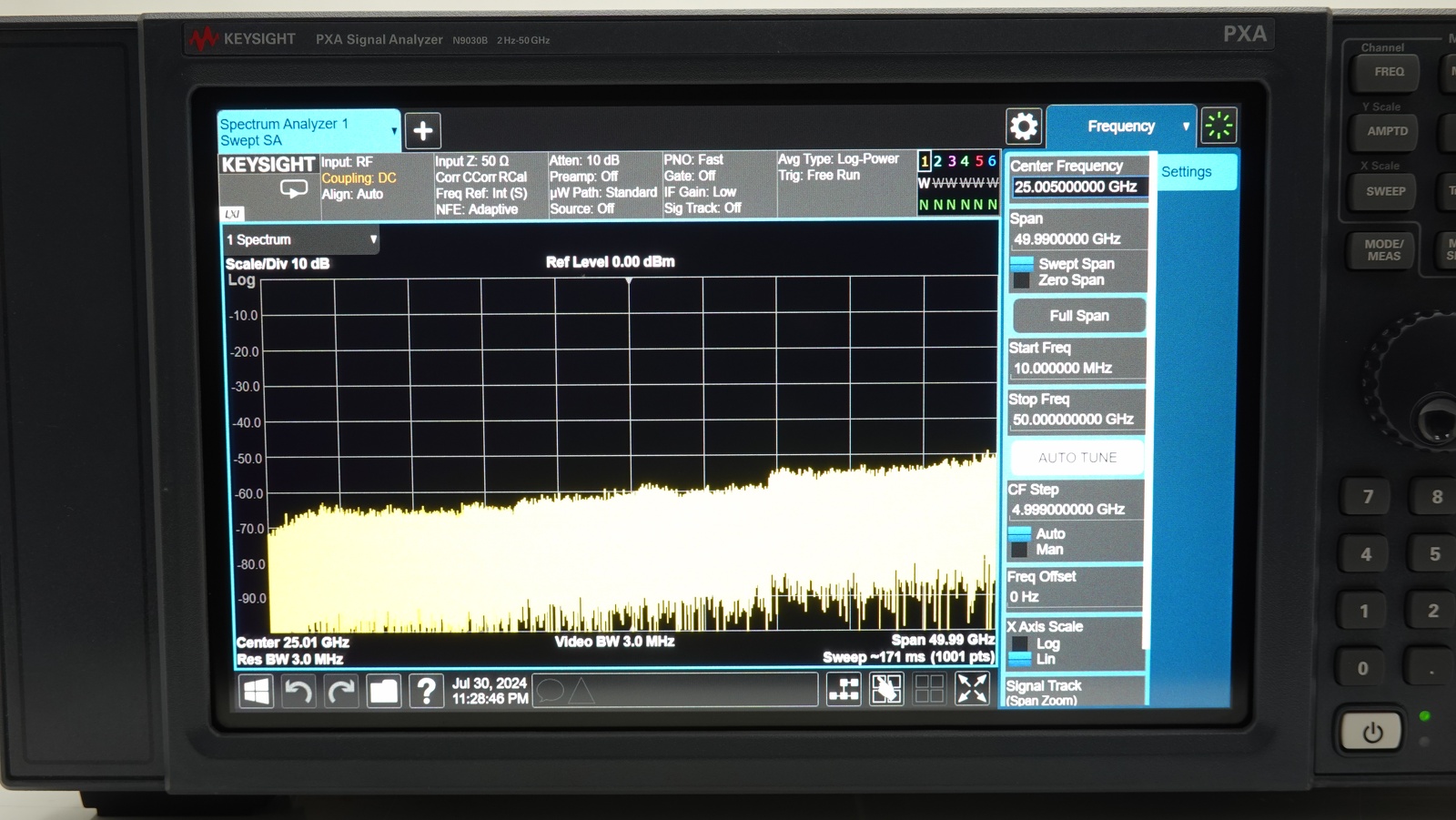This screenshot has width=1456, height=820.
Task: Click the block diagram icon near bottom right
Action: click(x=843, y=690)
